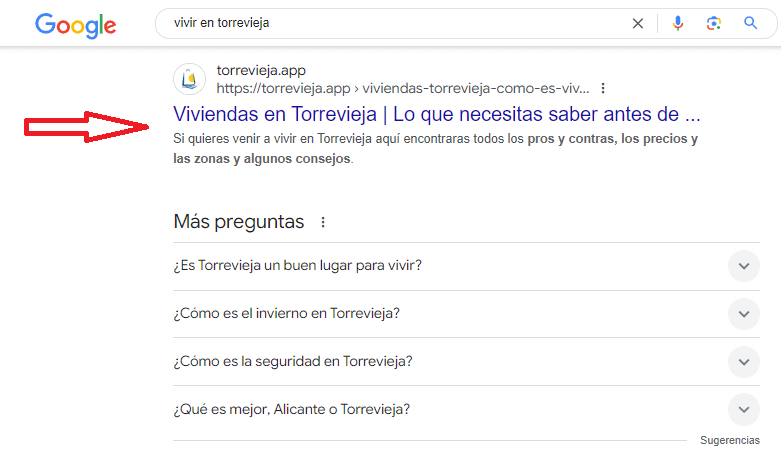Open the 'Viviendas en Torrevieja' result title link

tap(436, 114)
